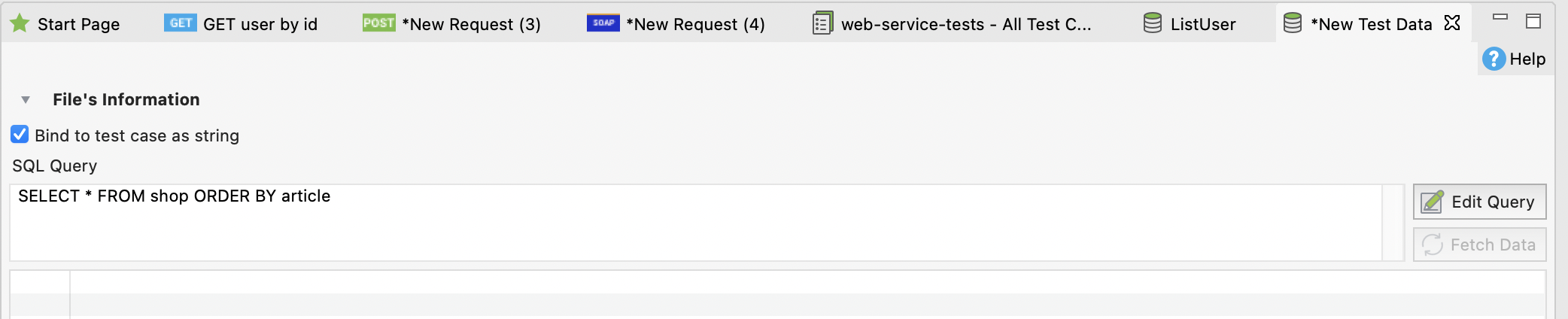Open the New Request (3) tab

[x=471, y=24]
